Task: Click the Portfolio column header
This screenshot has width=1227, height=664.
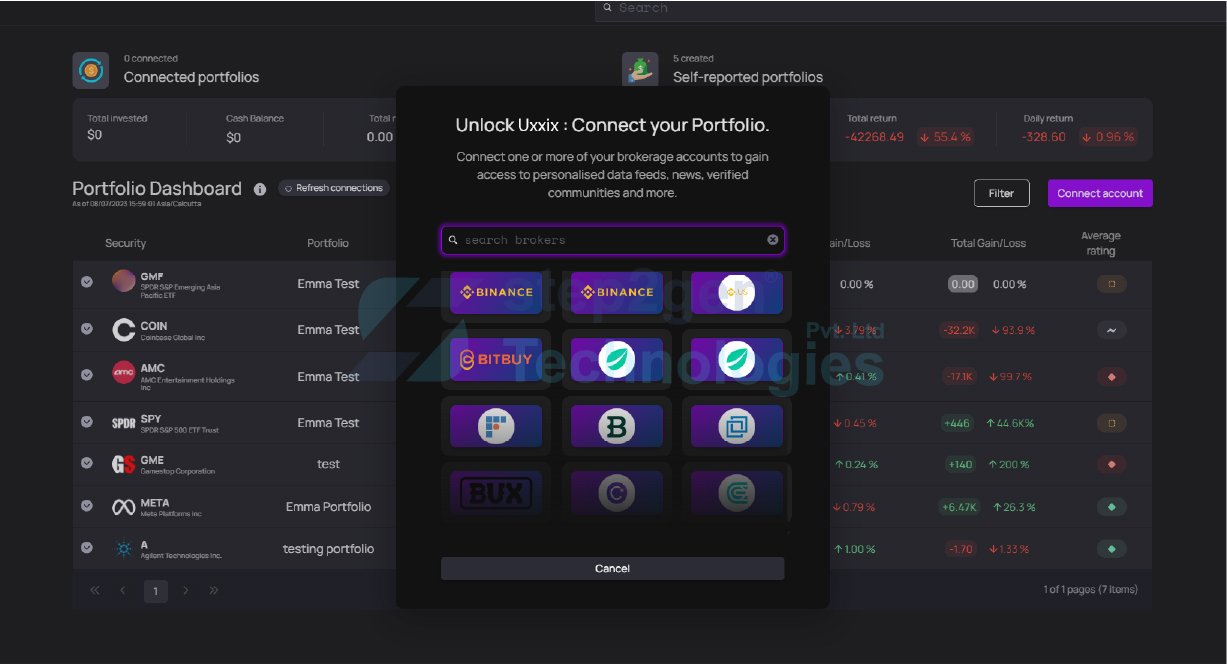Action: click(x=328, y=243)
